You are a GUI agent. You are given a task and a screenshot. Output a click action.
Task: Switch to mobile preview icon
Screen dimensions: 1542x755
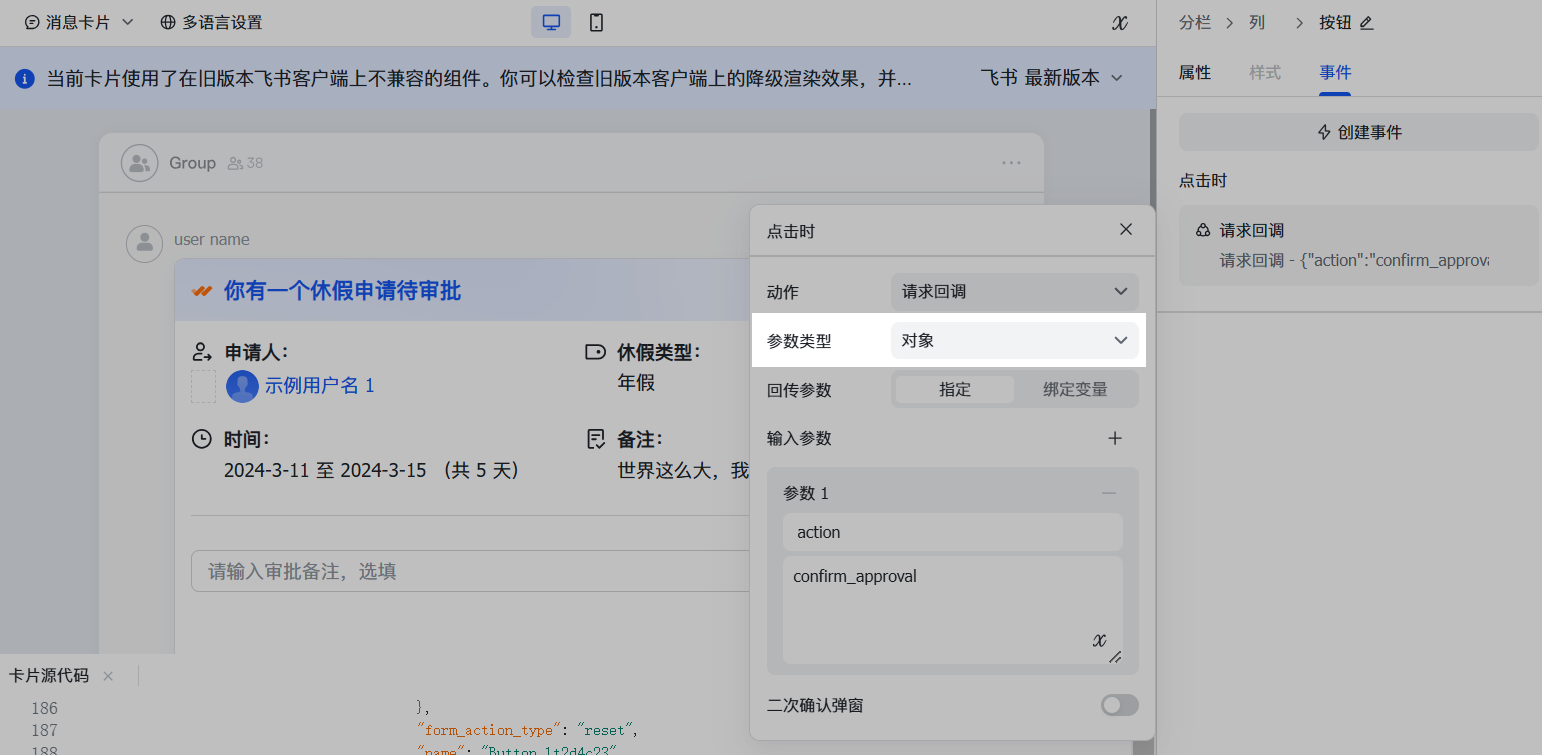coord(596,22)
